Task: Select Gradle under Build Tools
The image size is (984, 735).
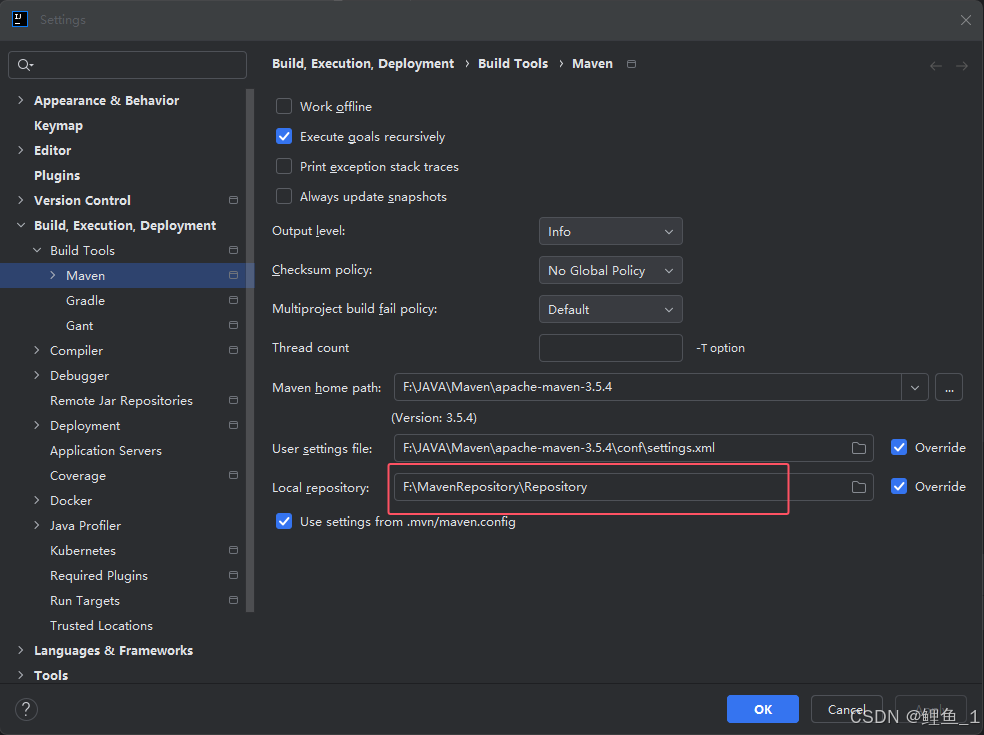Action: point(85,301)
